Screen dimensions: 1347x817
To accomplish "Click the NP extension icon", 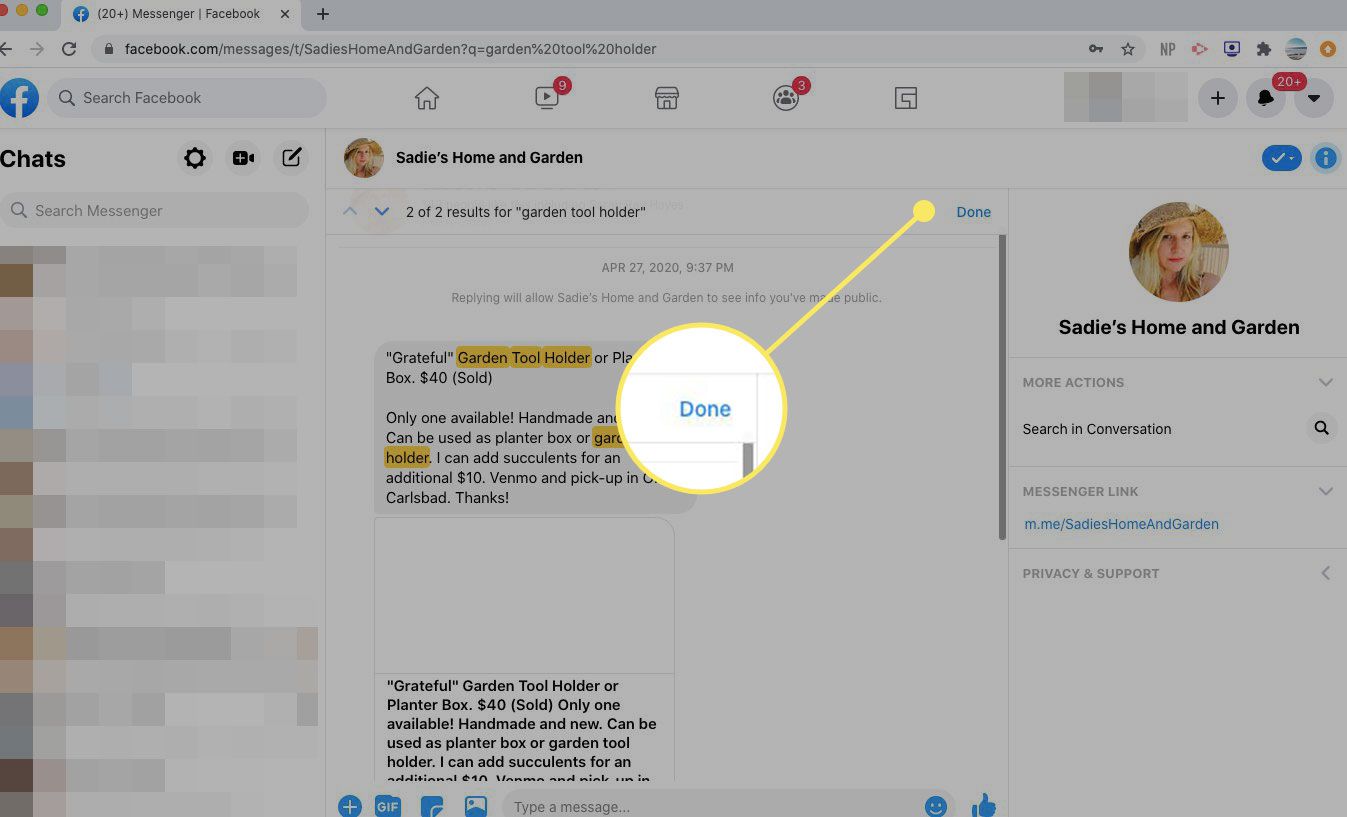I will [1167, 49].
